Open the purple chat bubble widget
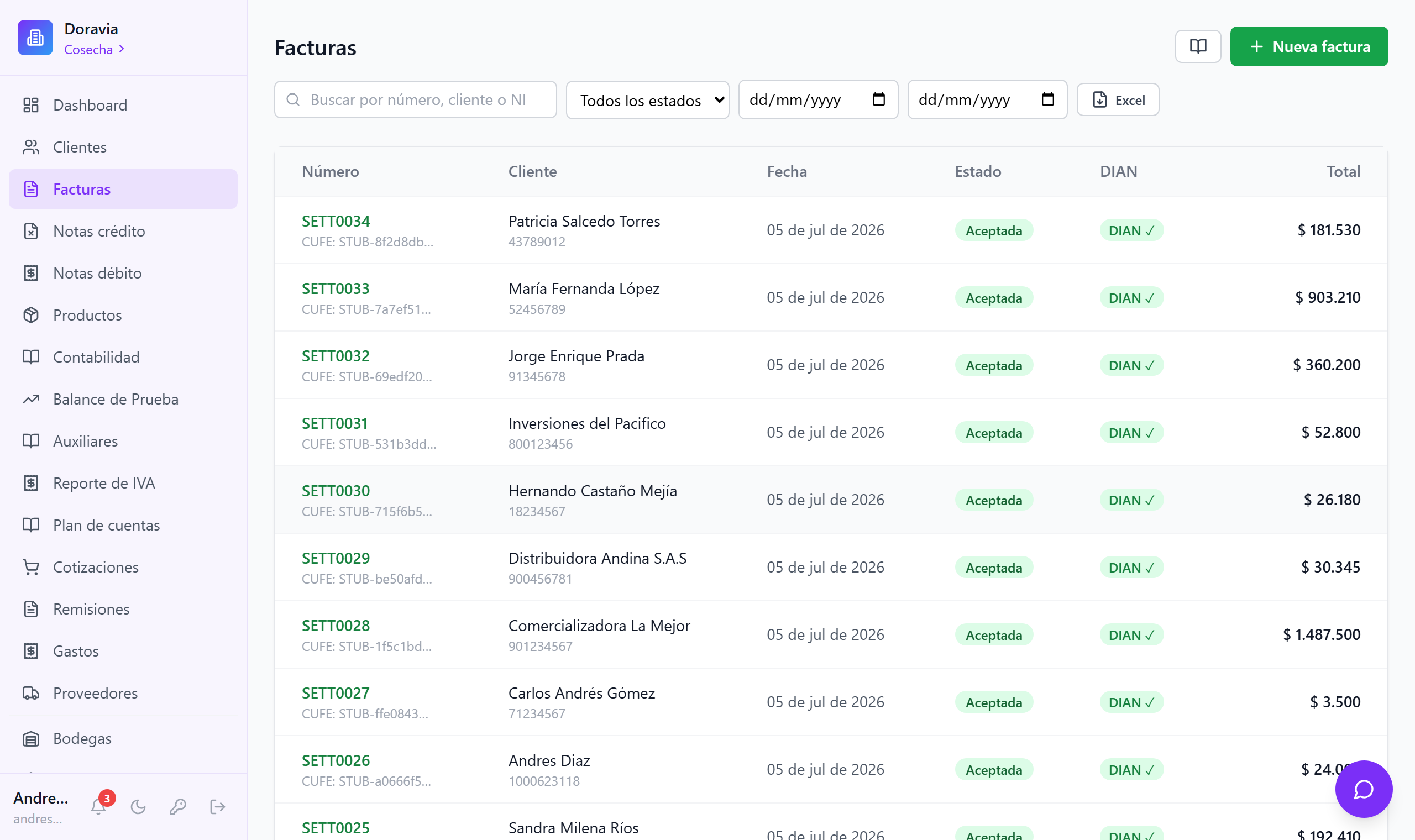1415x840 pixels. [1364, 789]
